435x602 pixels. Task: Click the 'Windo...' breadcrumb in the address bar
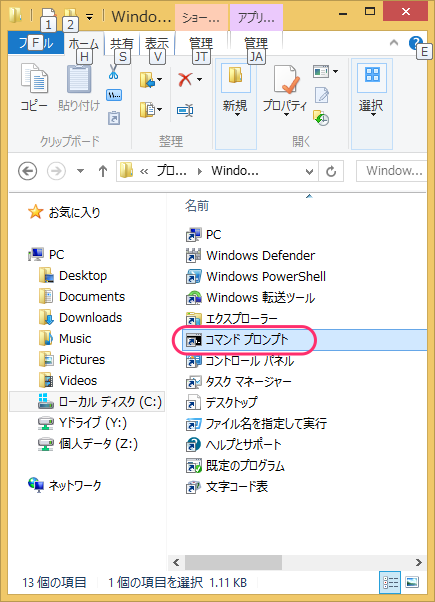click(x=235, y=171)
